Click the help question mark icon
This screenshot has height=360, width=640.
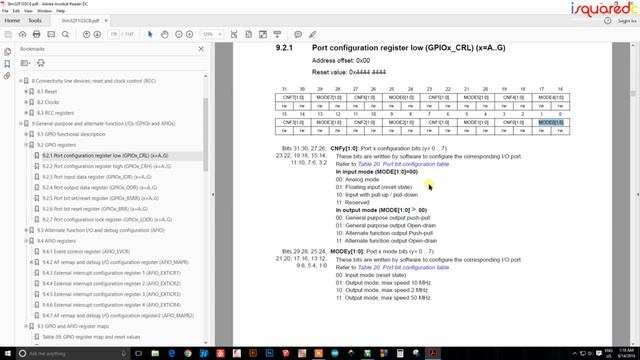pos(607,21)
